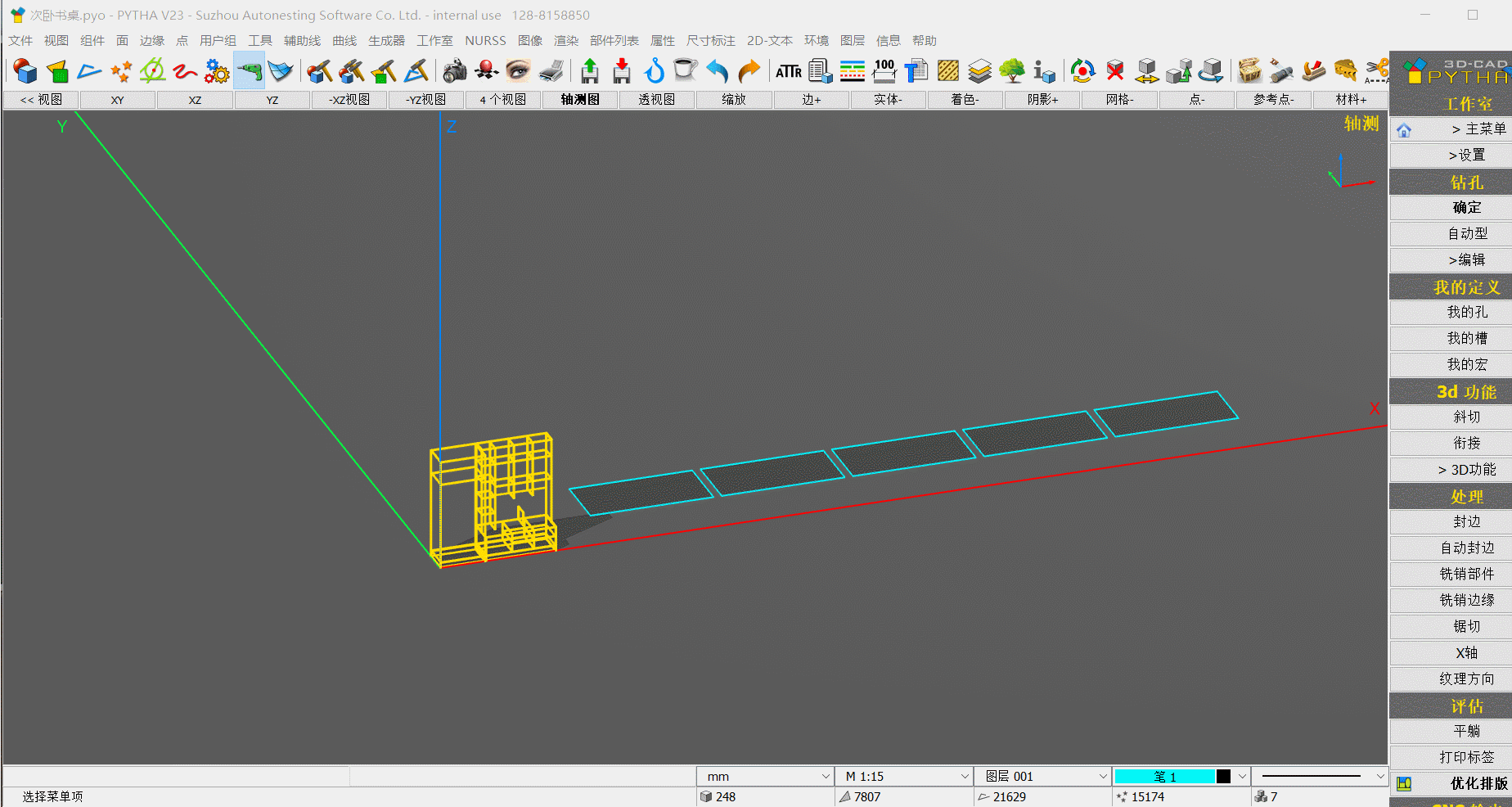The height and width of the screenshot is (807, 1512).
Task: Open the hatched material pattern icon
Action: pyautogui.click(x=948, y=71)
